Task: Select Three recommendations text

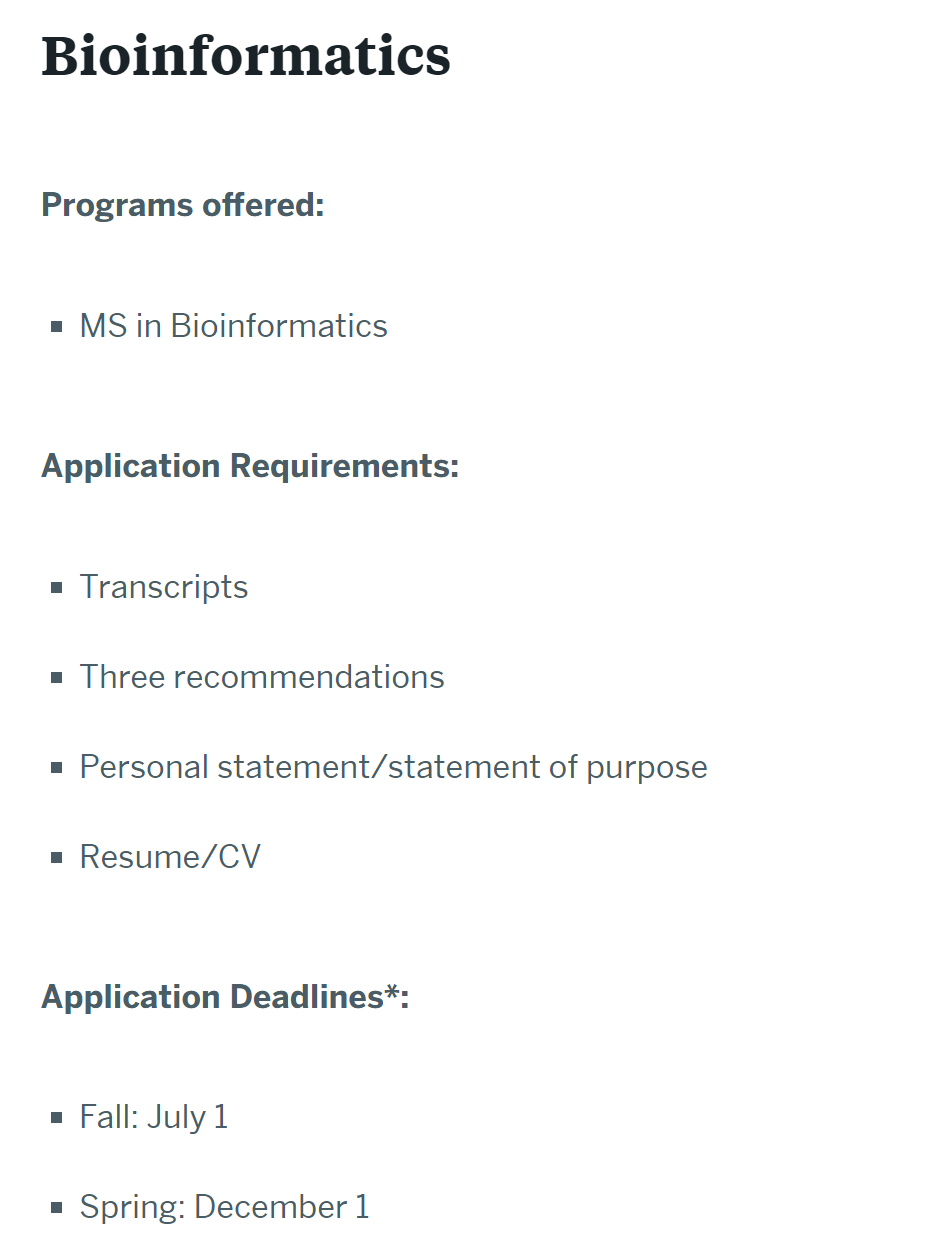Action: click(262, 677)
